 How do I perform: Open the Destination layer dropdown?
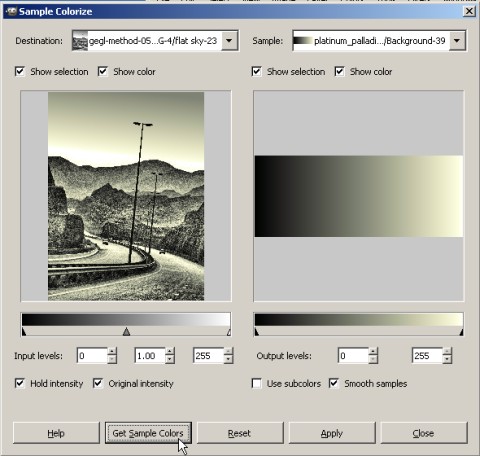click(x=229, y=41)
